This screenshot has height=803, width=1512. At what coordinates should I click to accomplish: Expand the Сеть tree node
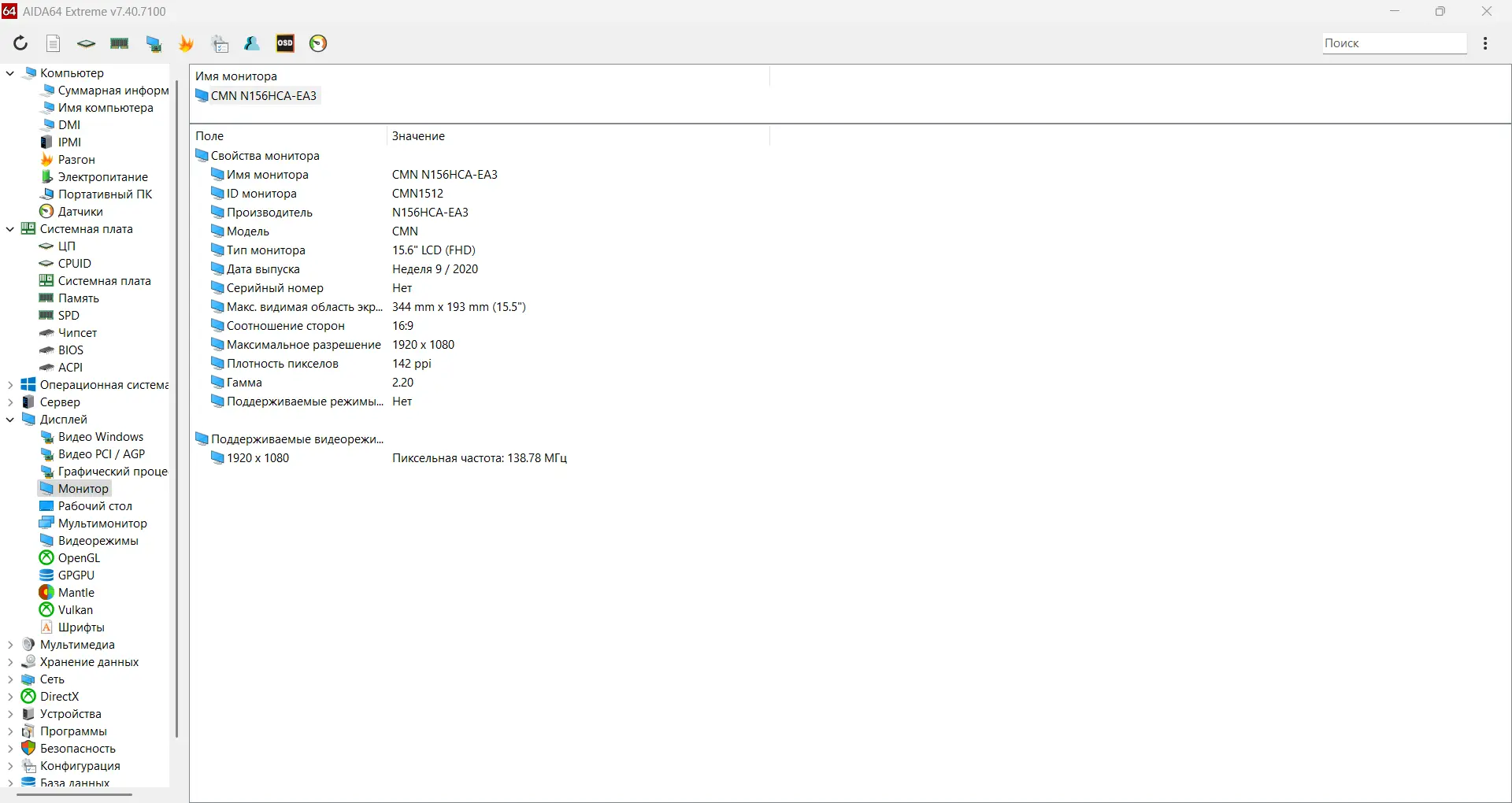(10, 679)
